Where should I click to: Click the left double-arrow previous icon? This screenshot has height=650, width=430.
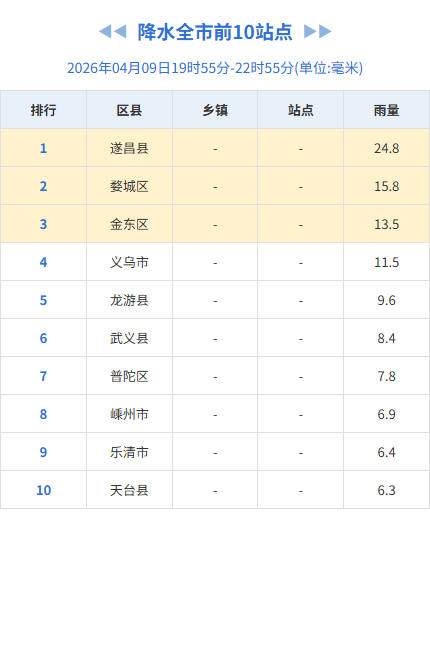[112, 32]
